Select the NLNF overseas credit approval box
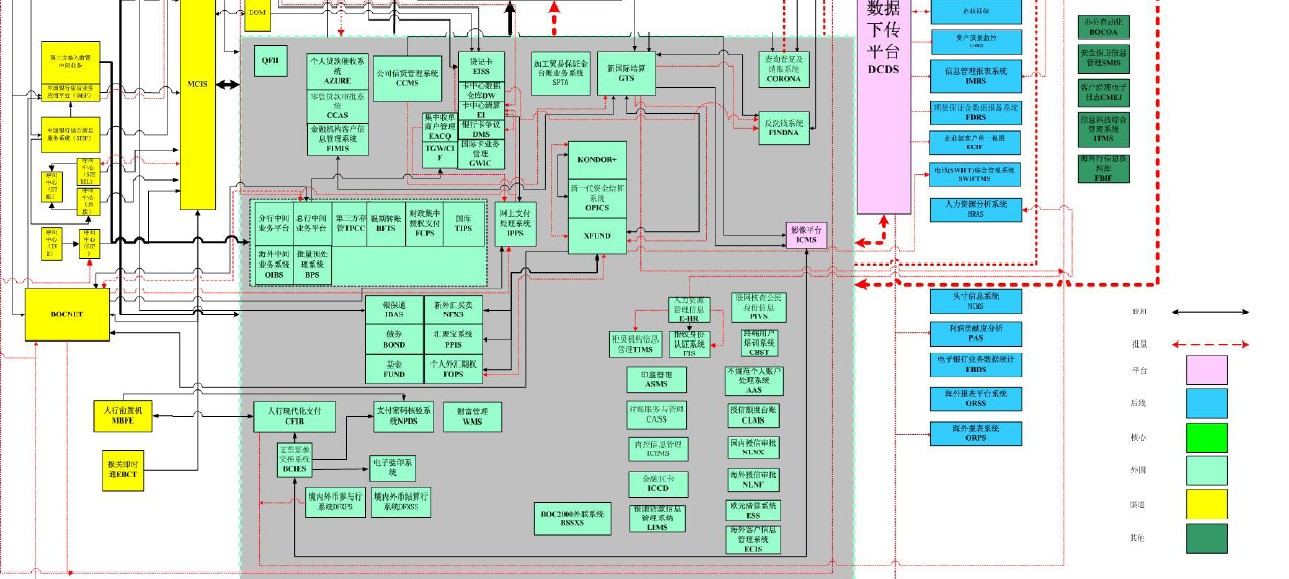The image size is (1289, 579). coord(753,479)
